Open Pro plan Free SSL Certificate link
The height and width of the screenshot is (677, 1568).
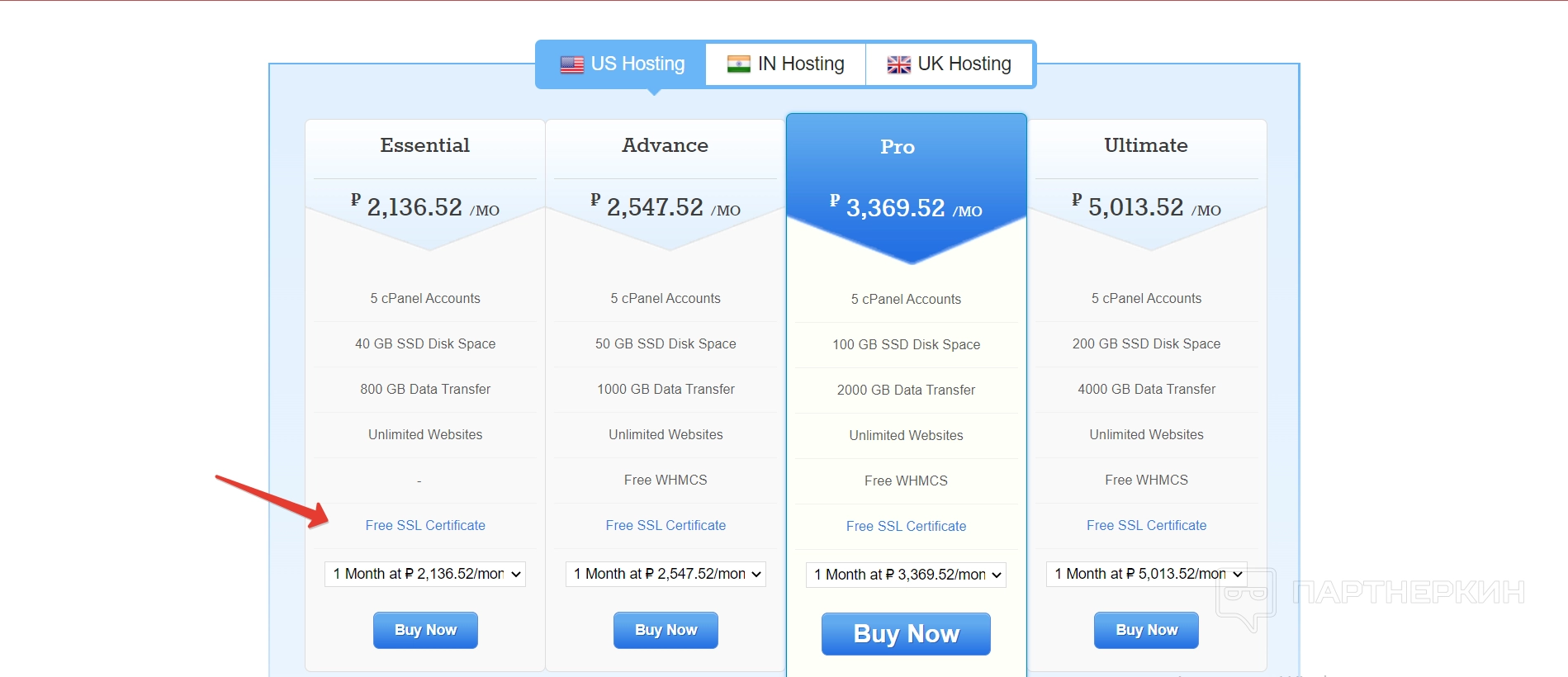click(x=906, y=526)
